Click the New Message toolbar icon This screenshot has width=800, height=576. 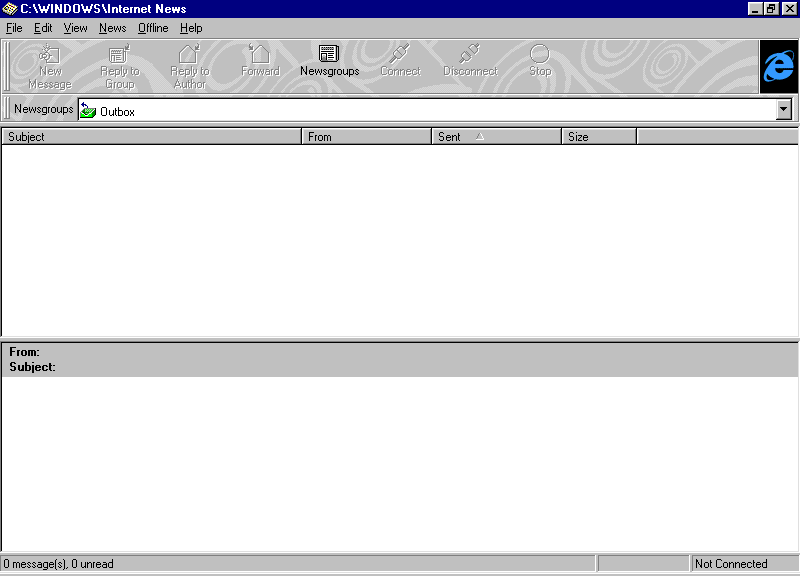pyautogui.click(x=49, y=54)
